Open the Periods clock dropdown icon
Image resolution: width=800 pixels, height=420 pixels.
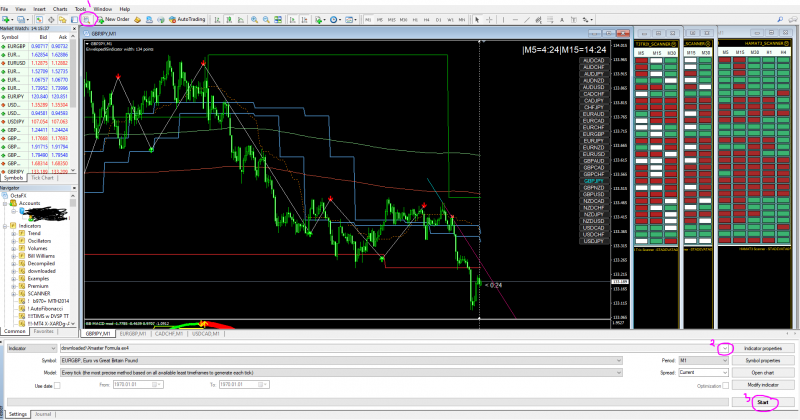(335, 19)
